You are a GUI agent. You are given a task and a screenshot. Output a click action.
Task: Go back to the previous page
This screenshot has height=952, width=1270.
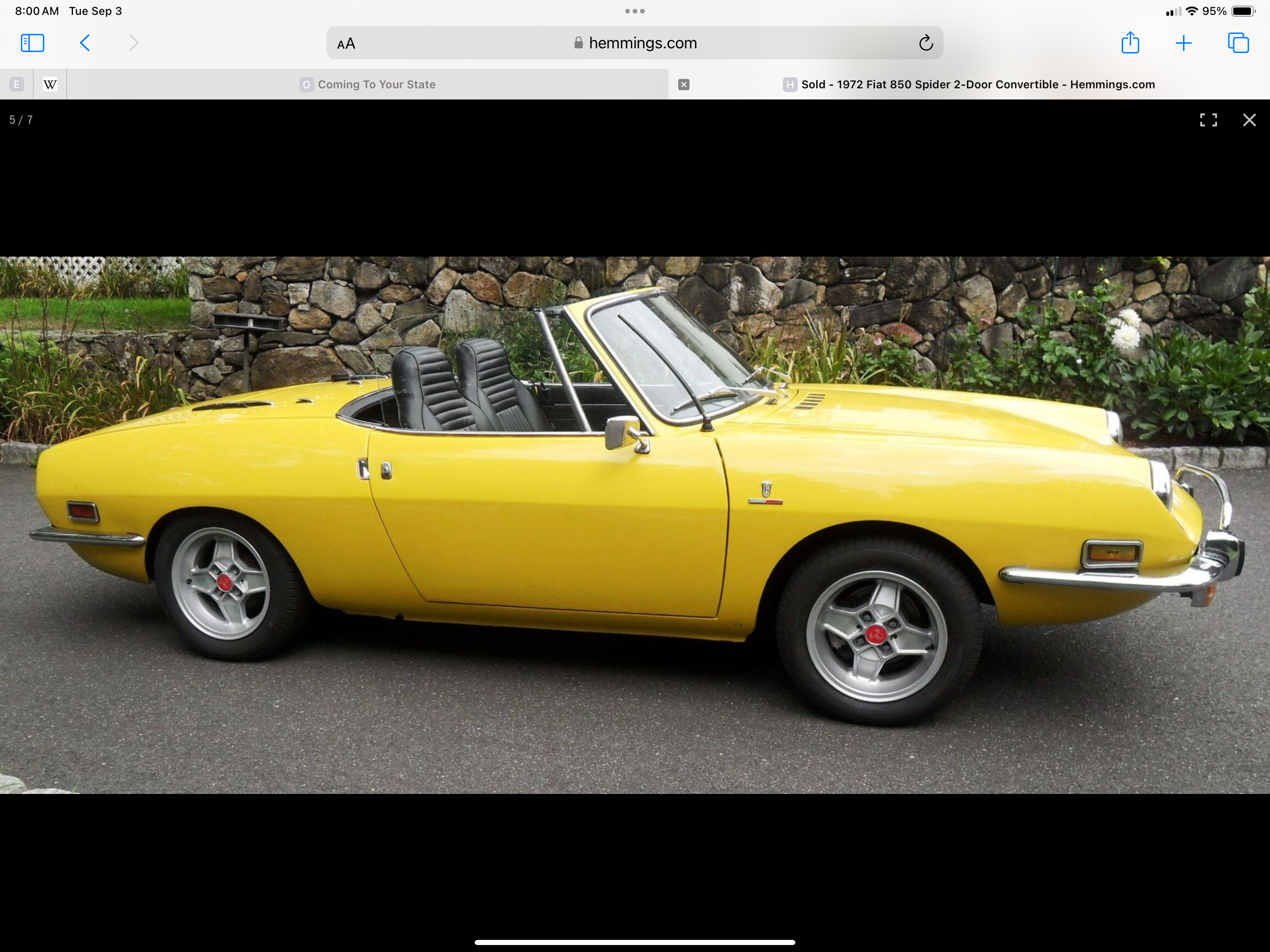(85, 43)
